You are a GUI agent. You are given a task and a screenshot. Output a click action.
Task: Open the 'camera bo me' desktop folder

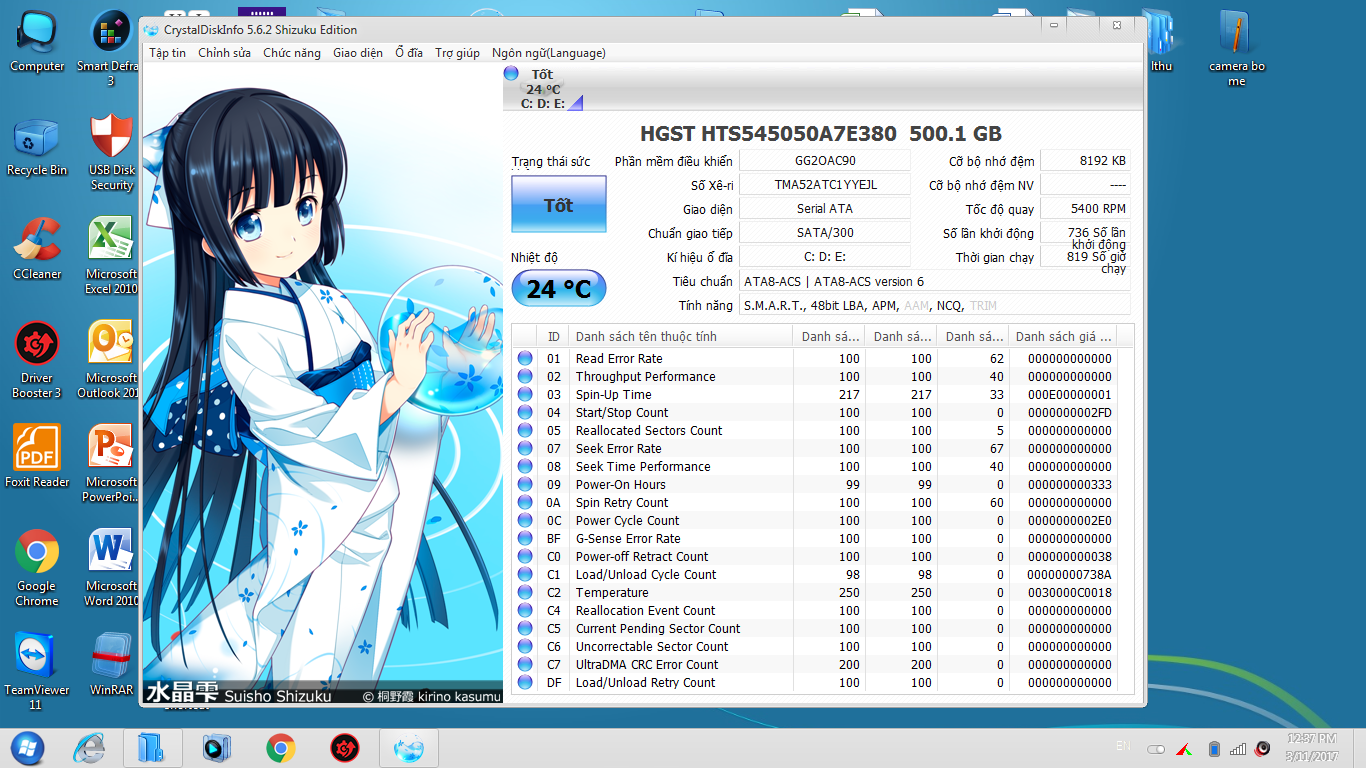click(1237, 48)
